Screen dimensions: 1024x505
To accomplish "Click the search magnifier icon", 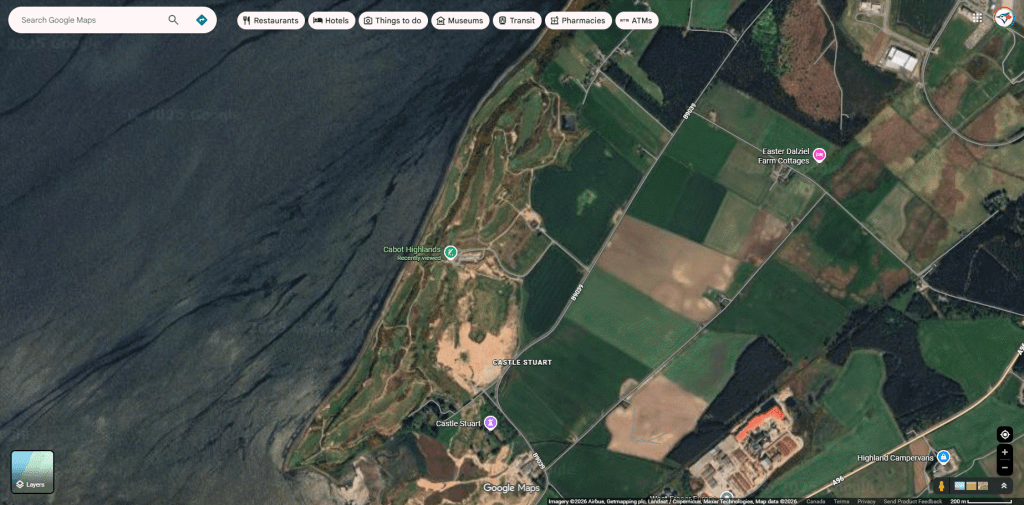I will tap(173, 20).
